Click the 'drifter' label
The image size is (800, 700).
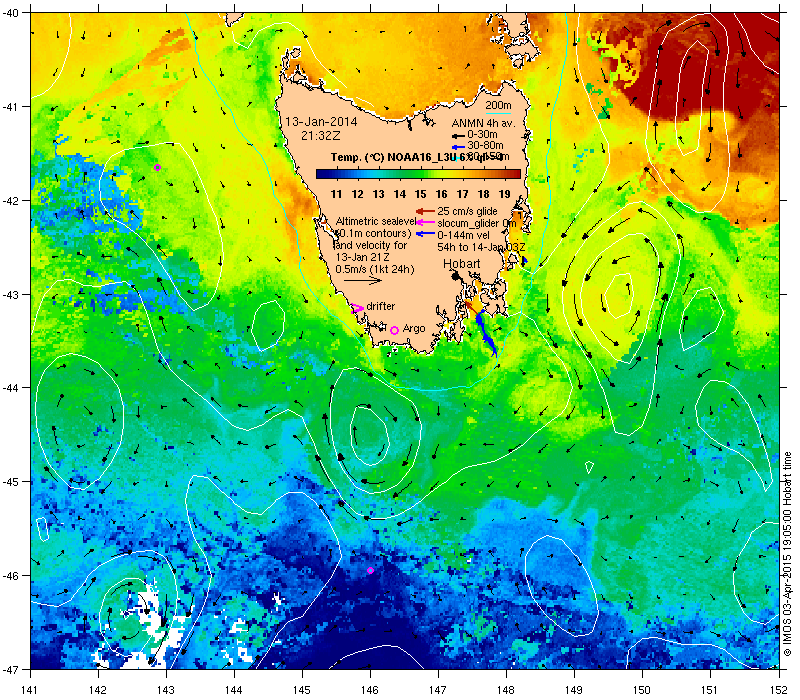(381, 306)
